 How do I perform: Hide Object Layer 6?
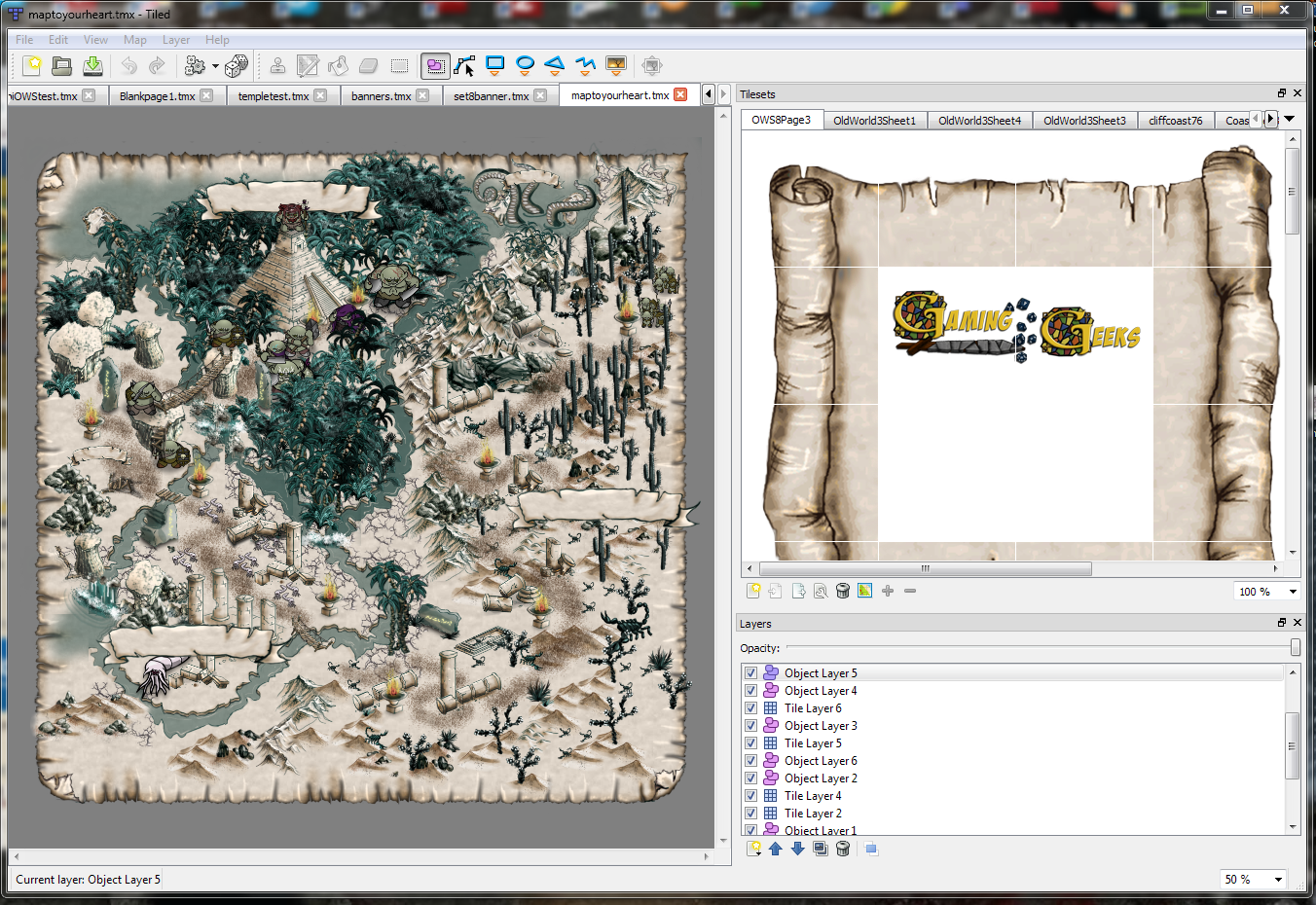click(x=750, y=760)
